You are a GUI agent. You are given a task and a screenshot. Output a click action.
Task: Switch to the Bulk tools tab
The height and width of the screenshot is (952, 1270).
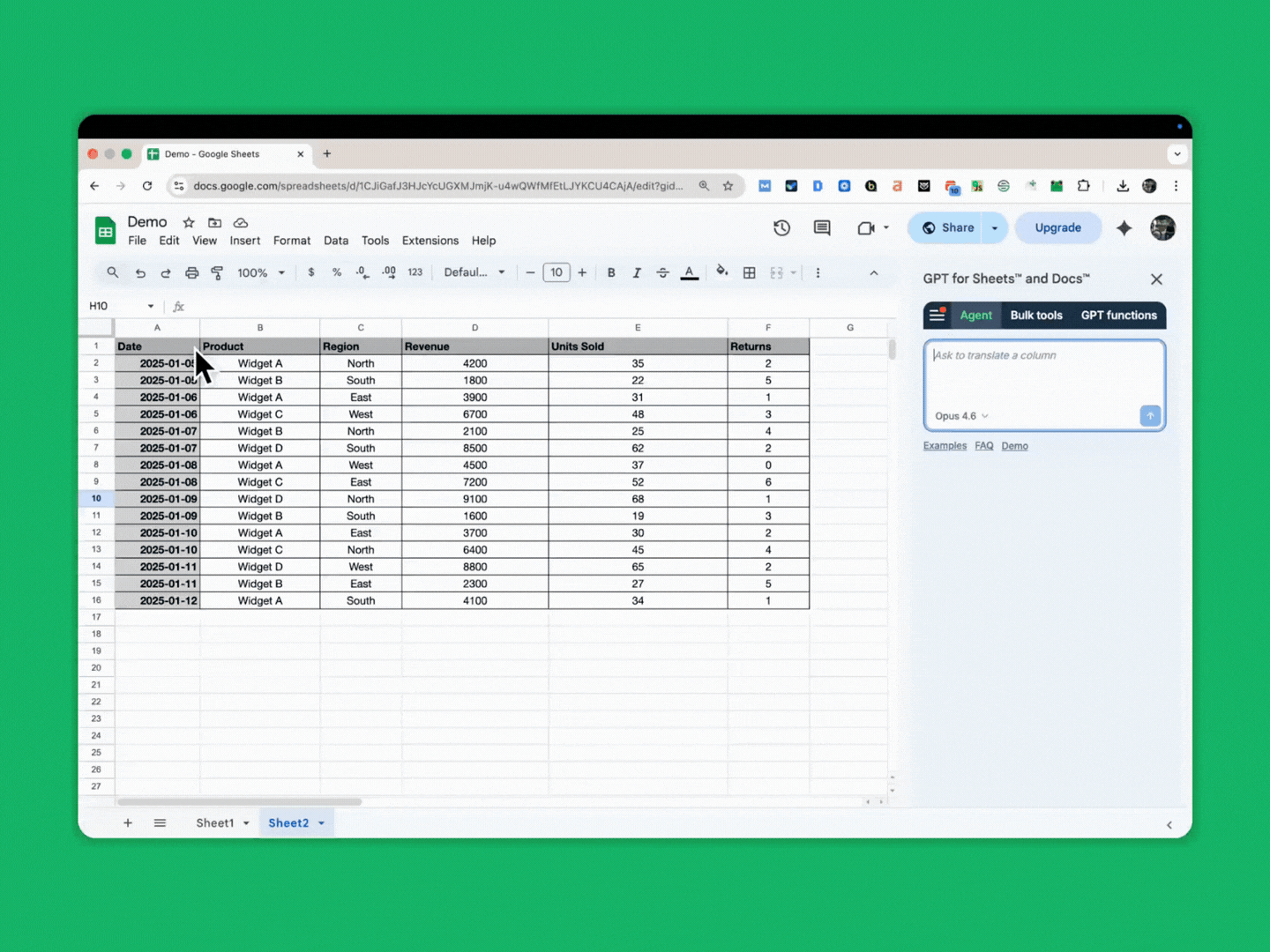click(1036, 315)
